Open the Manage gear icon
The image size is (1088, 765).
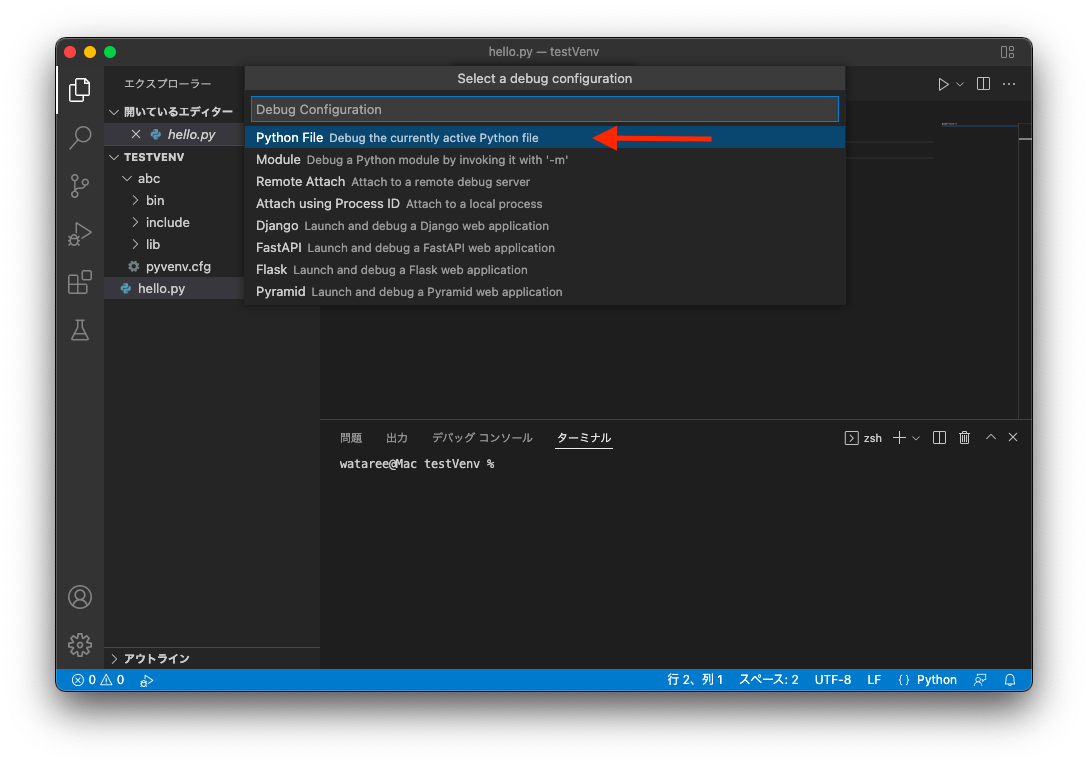pyautogui.click(x=80, y=645)
